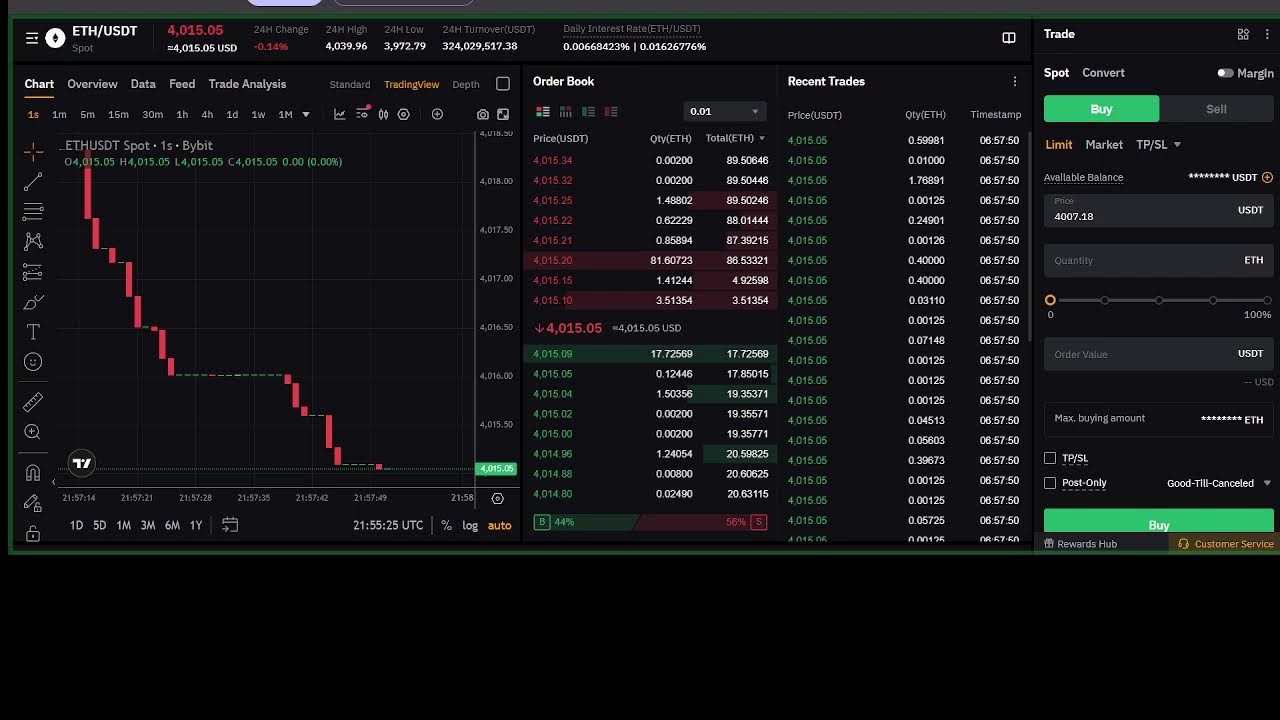Open the TP/SL order type dropdown
The image size is (1280, 720).
click(x=1158, y=145)
